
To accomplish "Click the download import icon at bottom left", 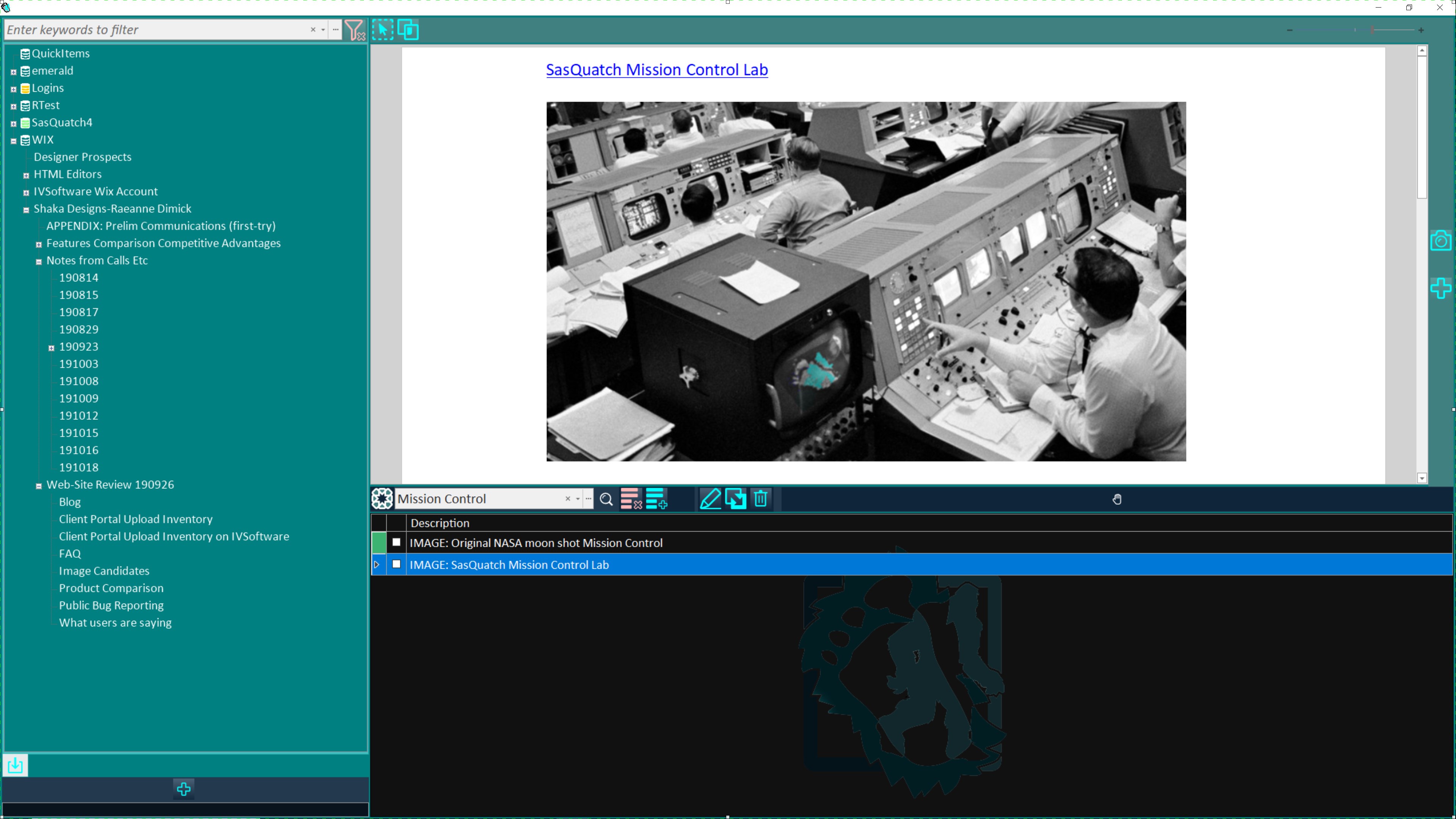I will [x=15, y=765].
